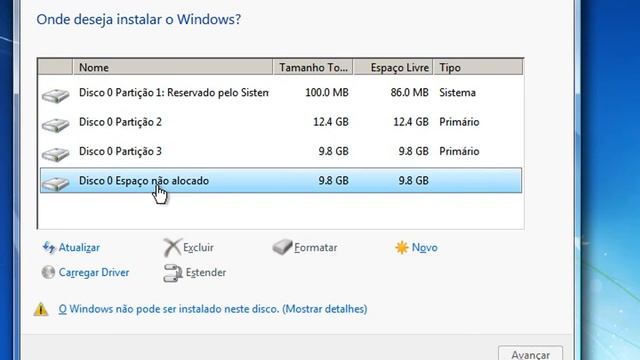Choose the Excluir option
640x360 pixels.
198,247
